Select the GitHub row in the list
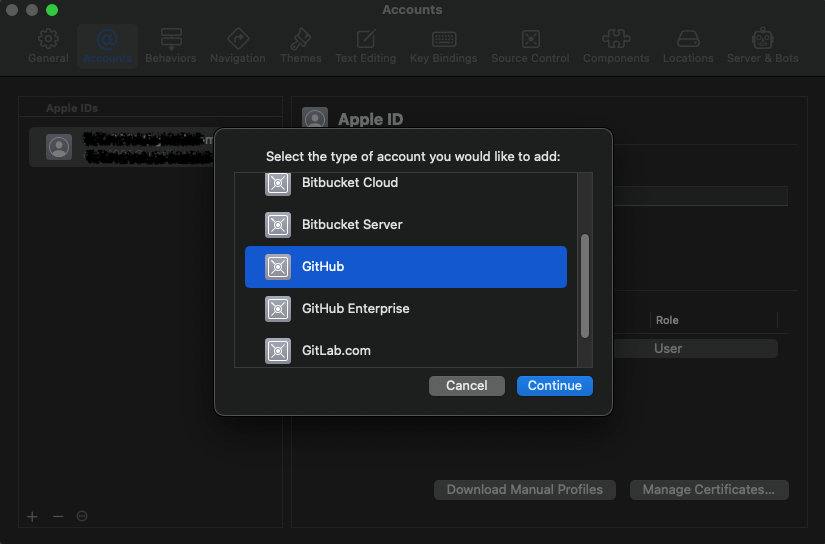The height and width of the screenshot is (544, 825). pos(406,267)
